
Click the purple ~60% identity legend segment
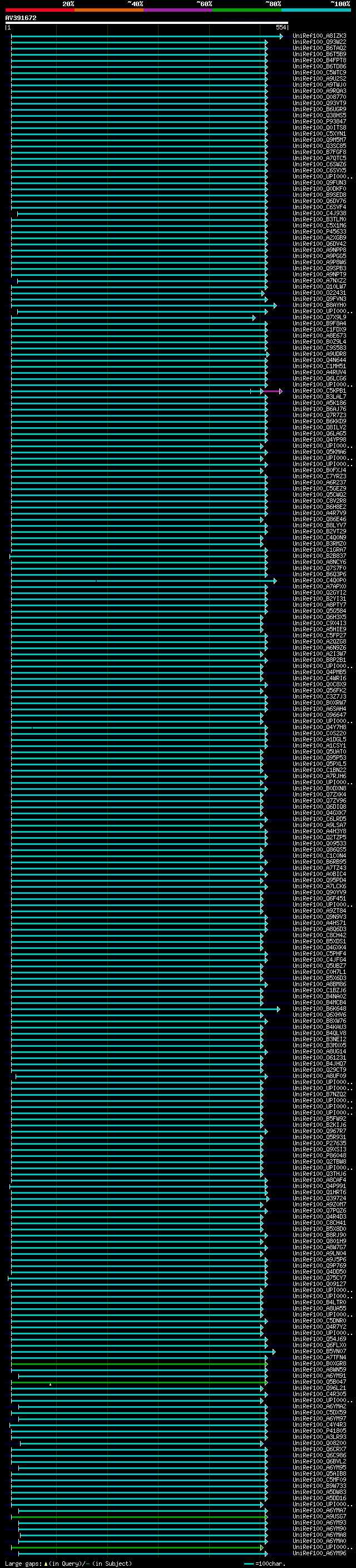[179, 10]
